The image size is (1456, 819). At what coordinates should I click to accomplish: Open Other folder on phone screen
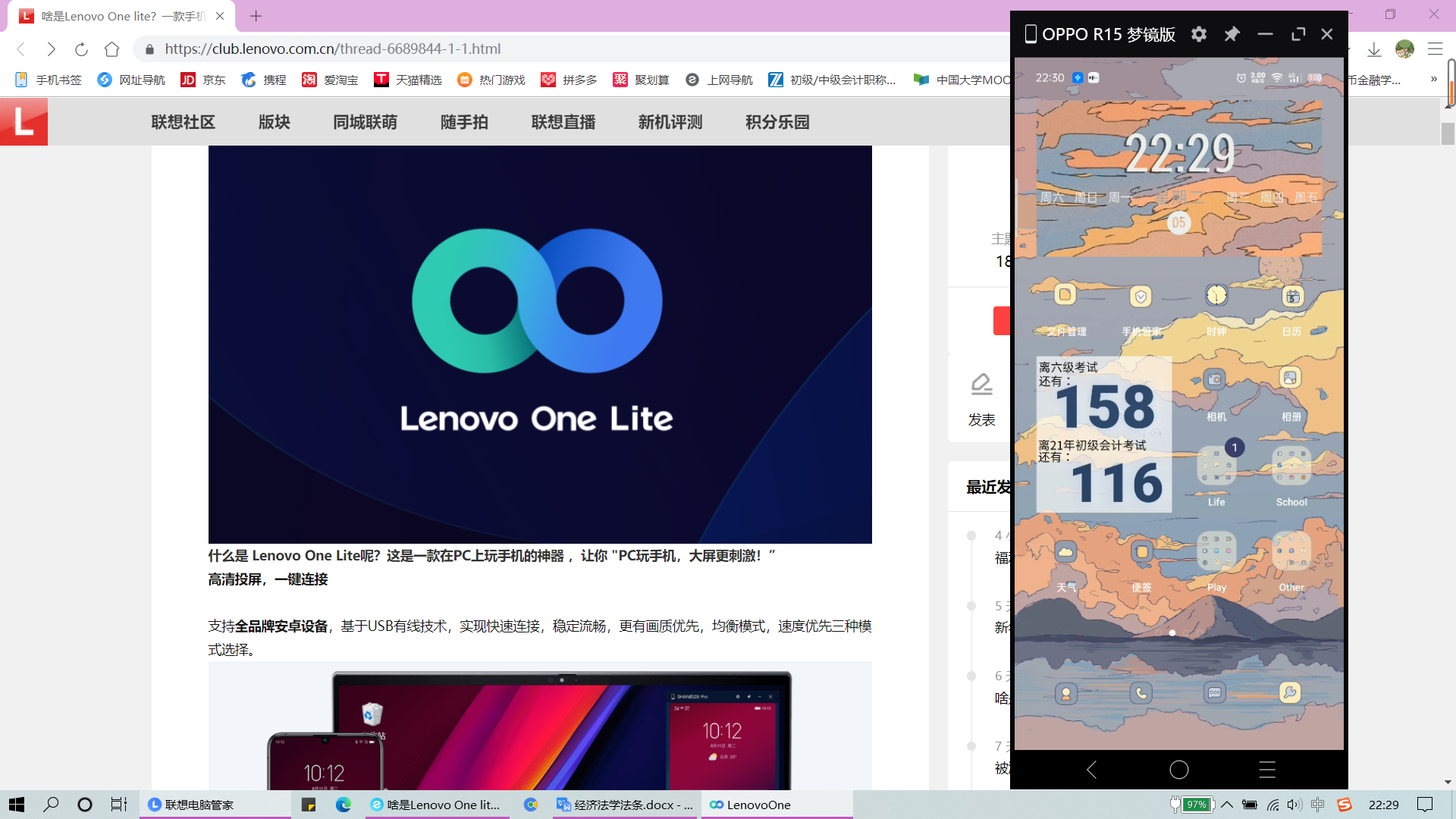coord(1291,551)
